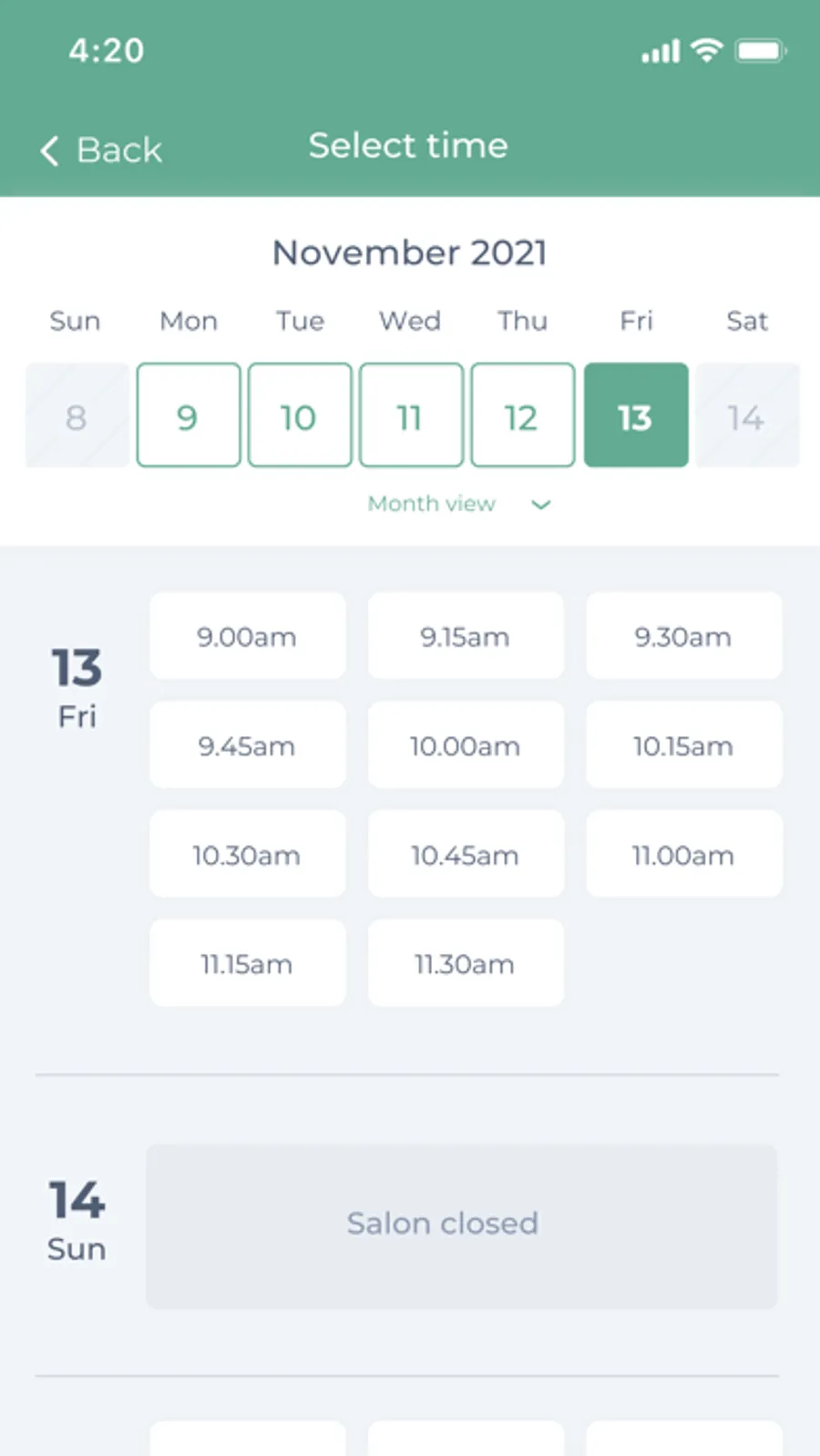
Task: Select the 10.45am time slot
Action: tap(466, 855)
